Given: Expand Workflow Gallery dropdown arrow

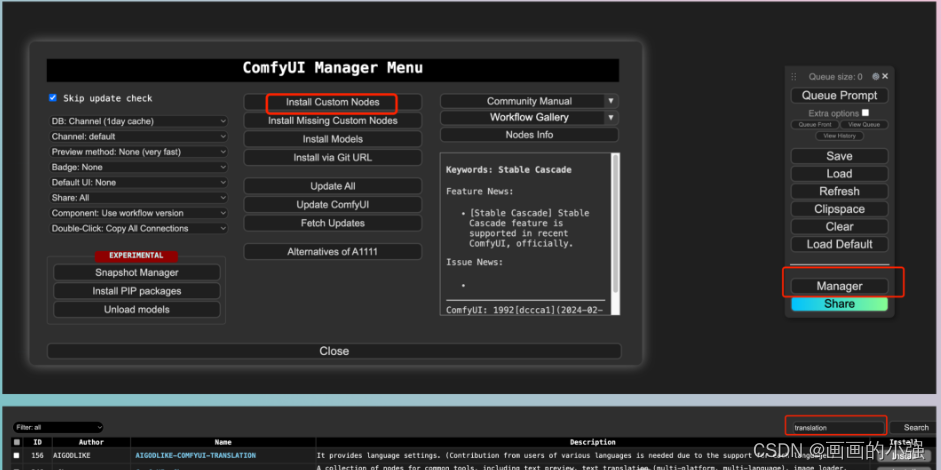Looking at the screenshot, I should click(x=611, y=117).
